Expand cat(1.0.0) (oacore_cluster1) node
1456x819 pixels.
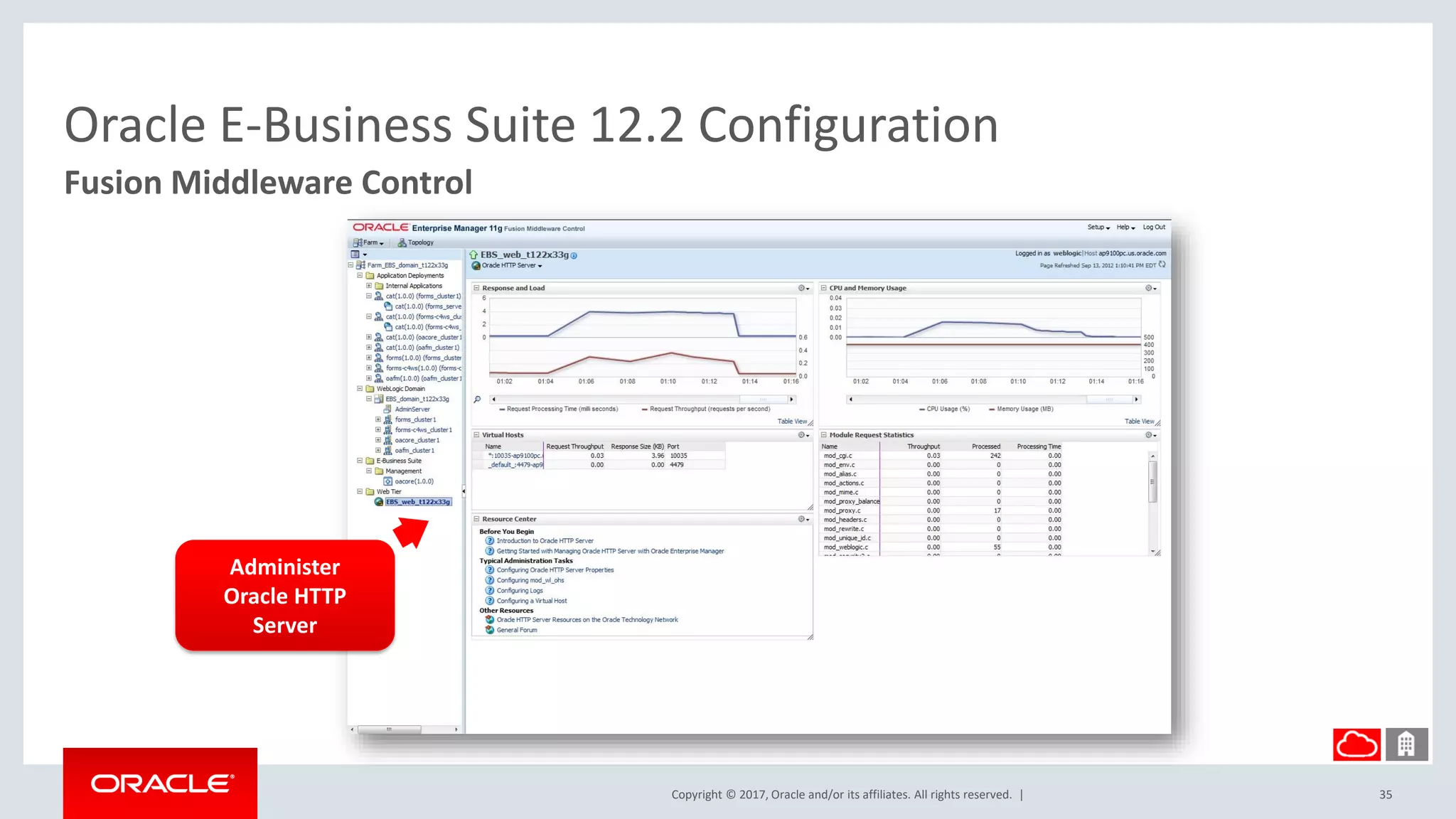pos(369,337)
